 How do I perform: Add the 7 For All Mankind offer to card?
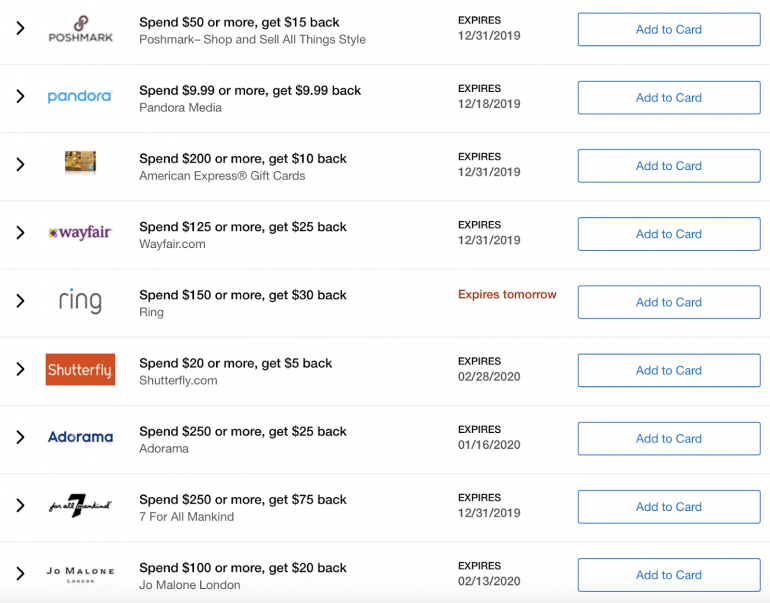point(668,507)
